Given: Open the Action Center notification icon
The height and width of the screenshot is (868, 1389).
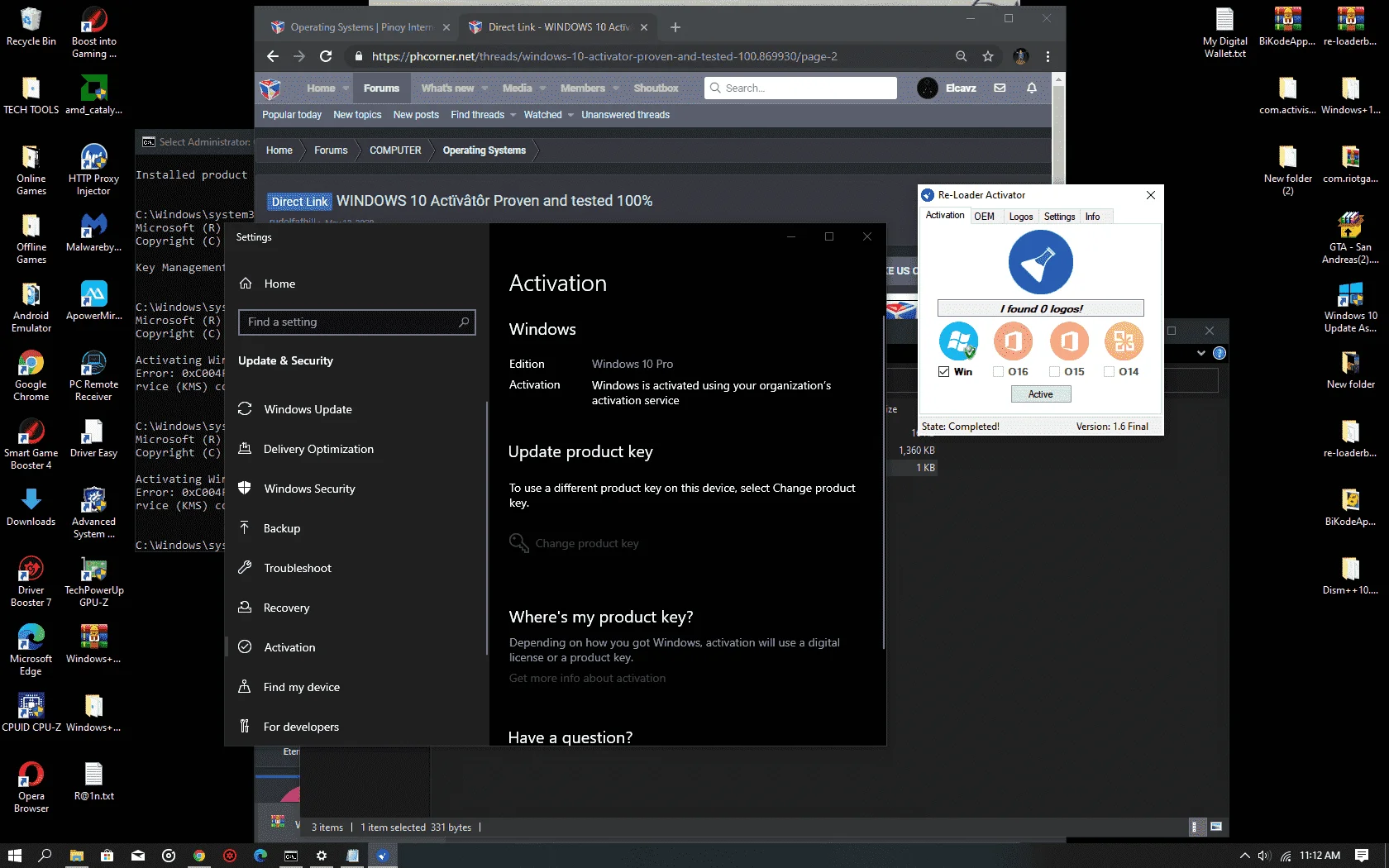Looking at the screenshot, I should pos(1362,856).
